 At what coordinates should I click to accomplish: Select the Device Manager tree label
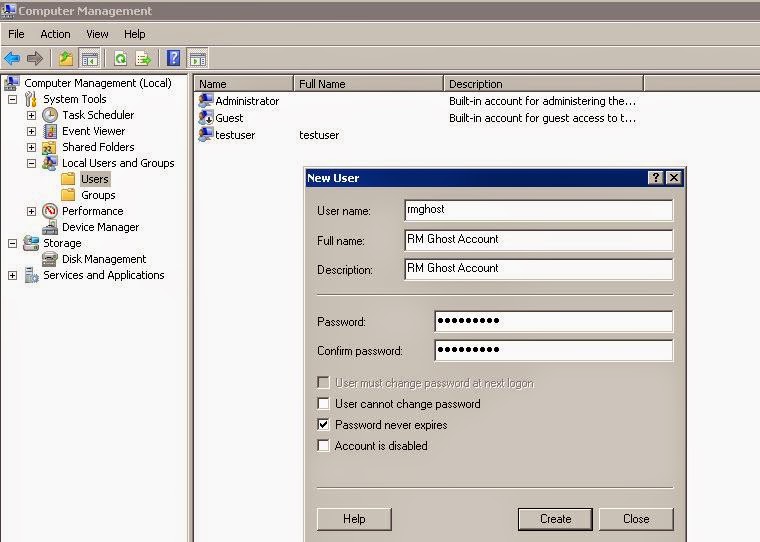tap(100, 227)
